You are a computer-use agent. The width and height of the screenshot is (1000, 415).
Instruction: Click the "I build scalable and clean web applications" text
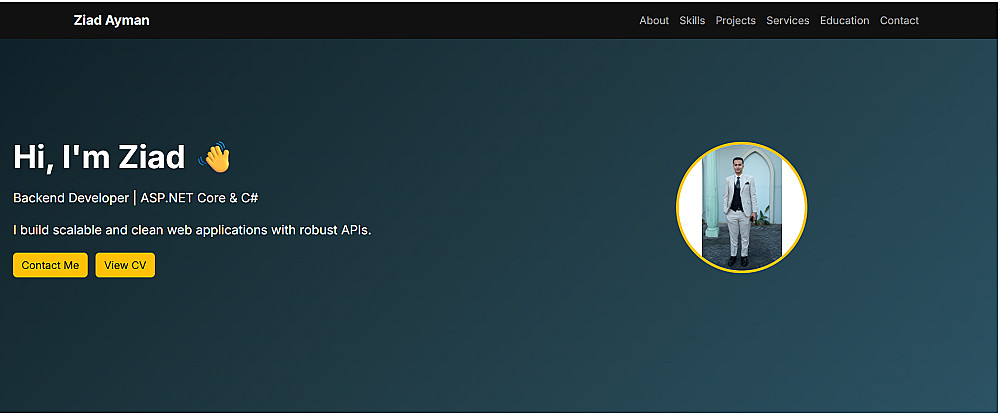(192, 230)
